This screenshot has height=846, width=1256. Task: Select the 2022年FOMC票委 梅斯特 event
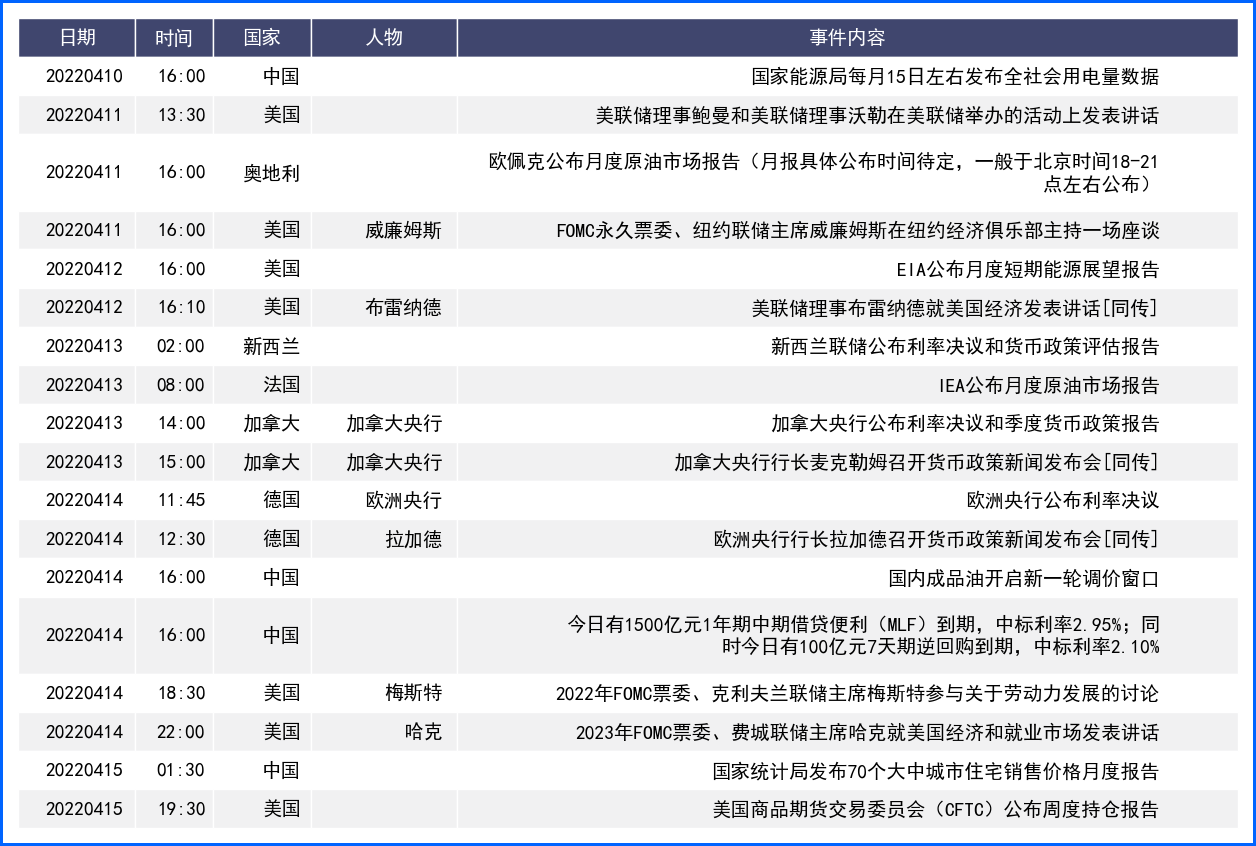(x=858, y=693)
